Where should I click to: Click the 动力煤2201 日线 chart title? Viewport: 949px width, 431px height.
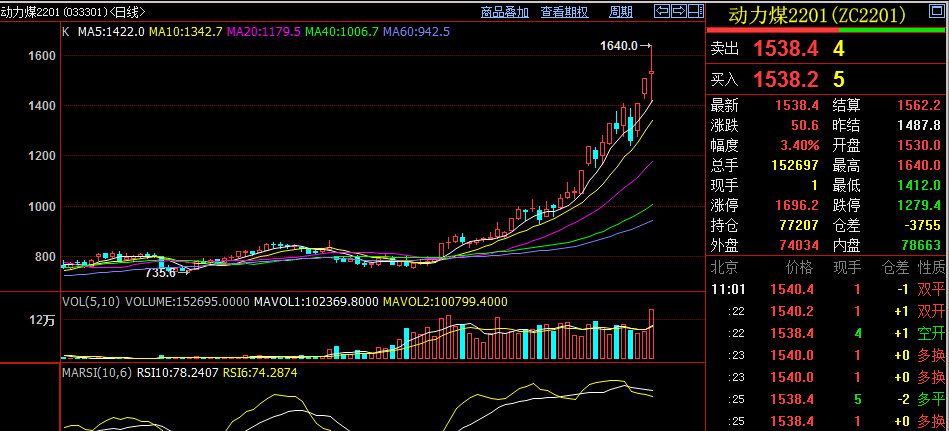pos(74,12)
